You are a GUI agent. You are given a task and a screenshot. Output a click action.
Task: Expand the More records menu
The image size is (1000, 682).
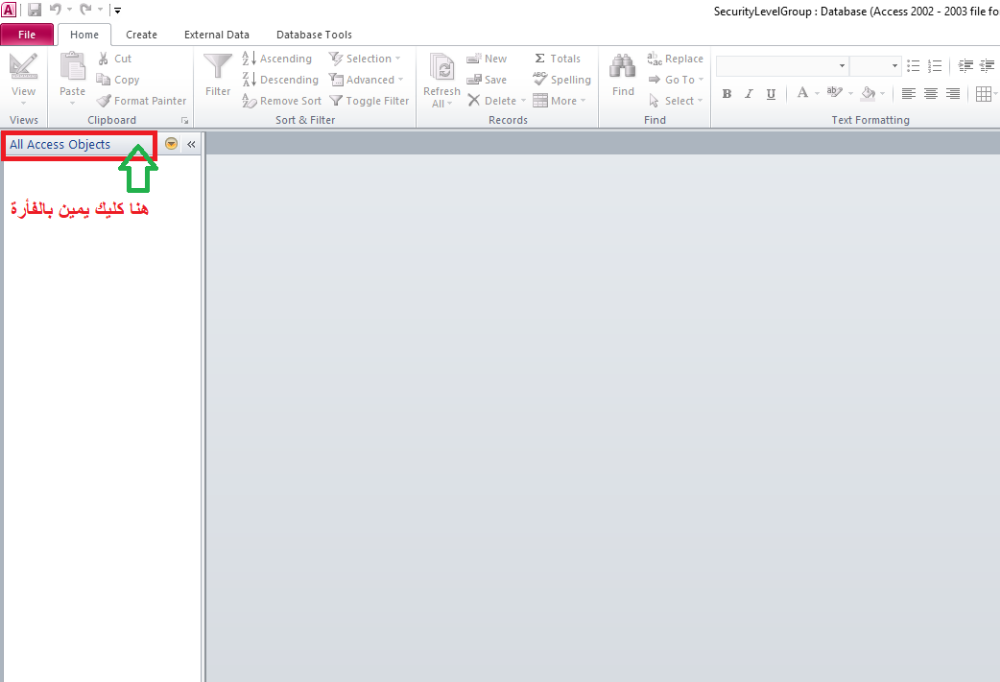559,101
